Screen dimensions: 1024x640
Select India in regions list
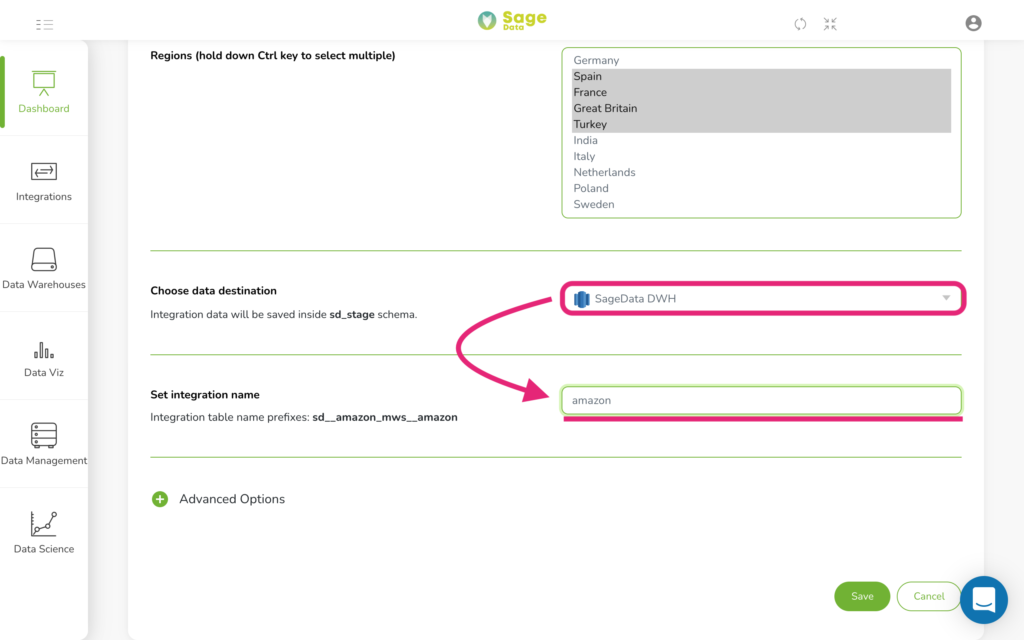761,140
